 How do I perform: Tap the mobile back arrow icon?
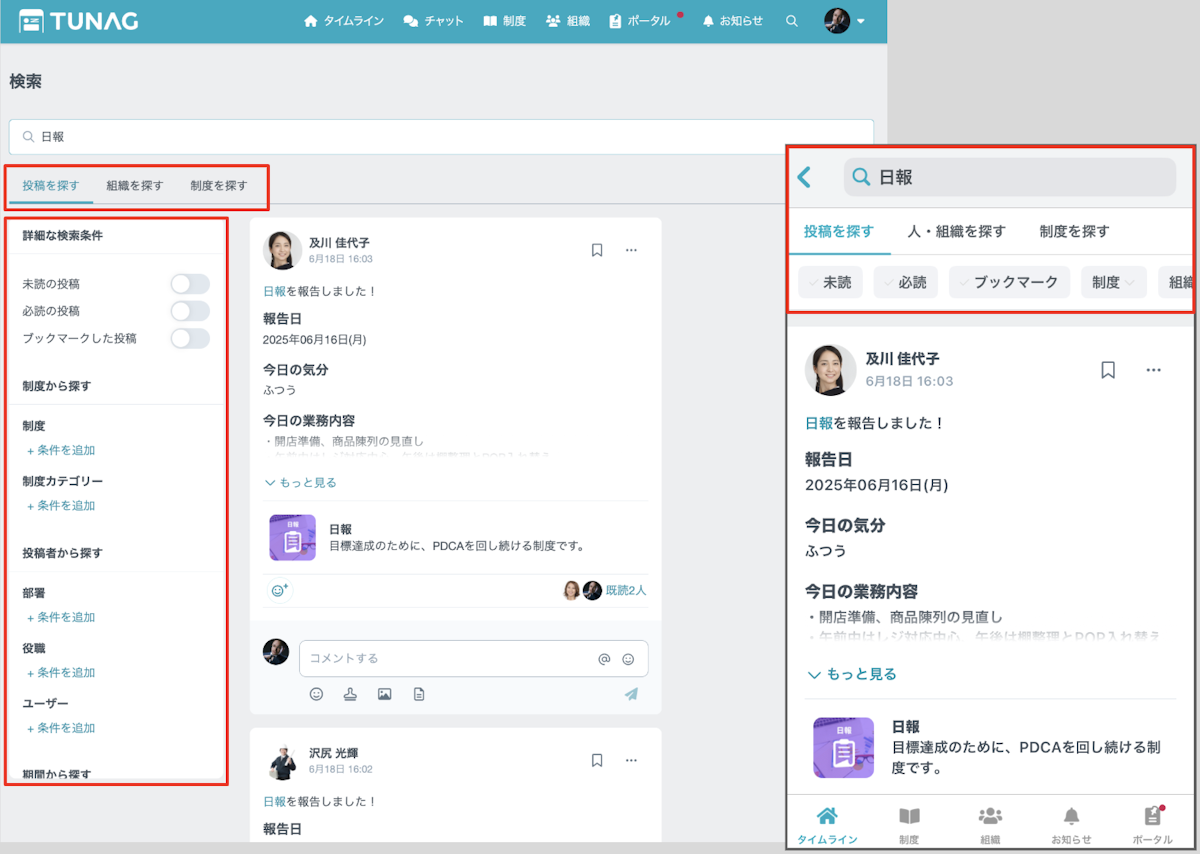click(x=804, y=178)
